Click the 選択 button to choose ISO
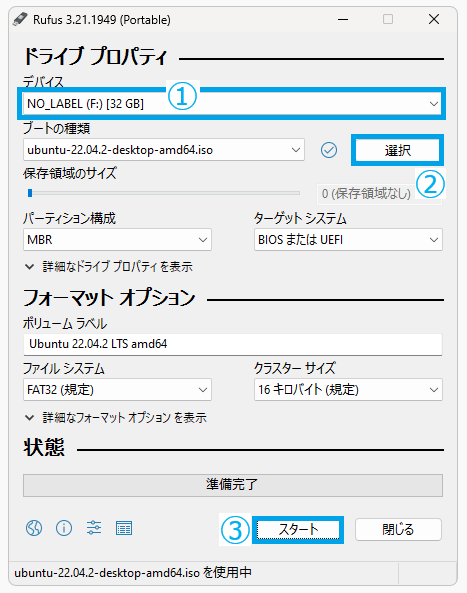The height and width of the screenshot is (593, 467). 397,150
